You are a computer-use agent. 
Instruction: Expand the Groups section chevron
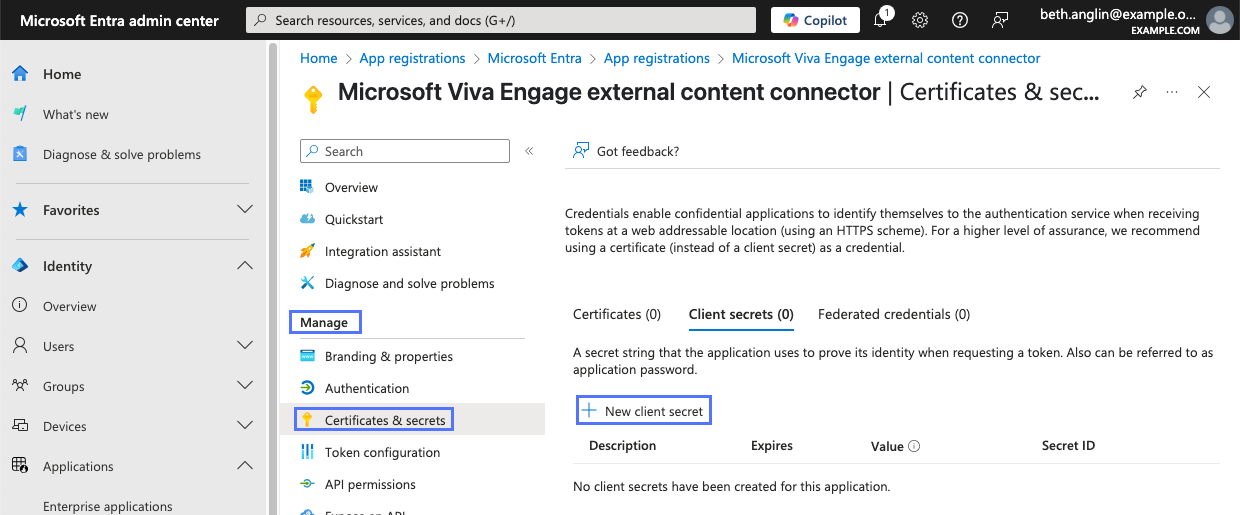coord(244,386)
